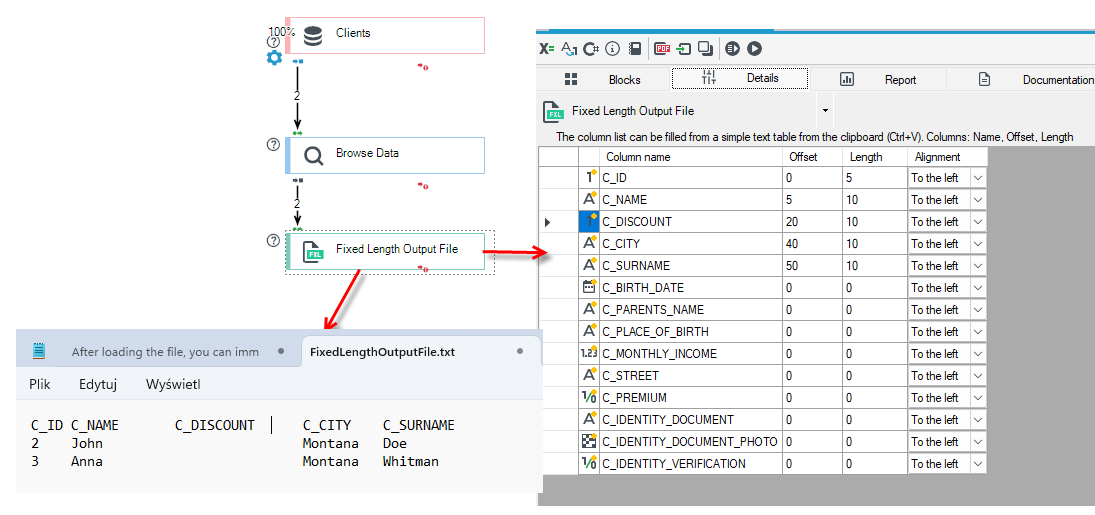Select the Browse Data block label
The width and height of the screenshot is (1095, 515).
[x=367, y=152]
